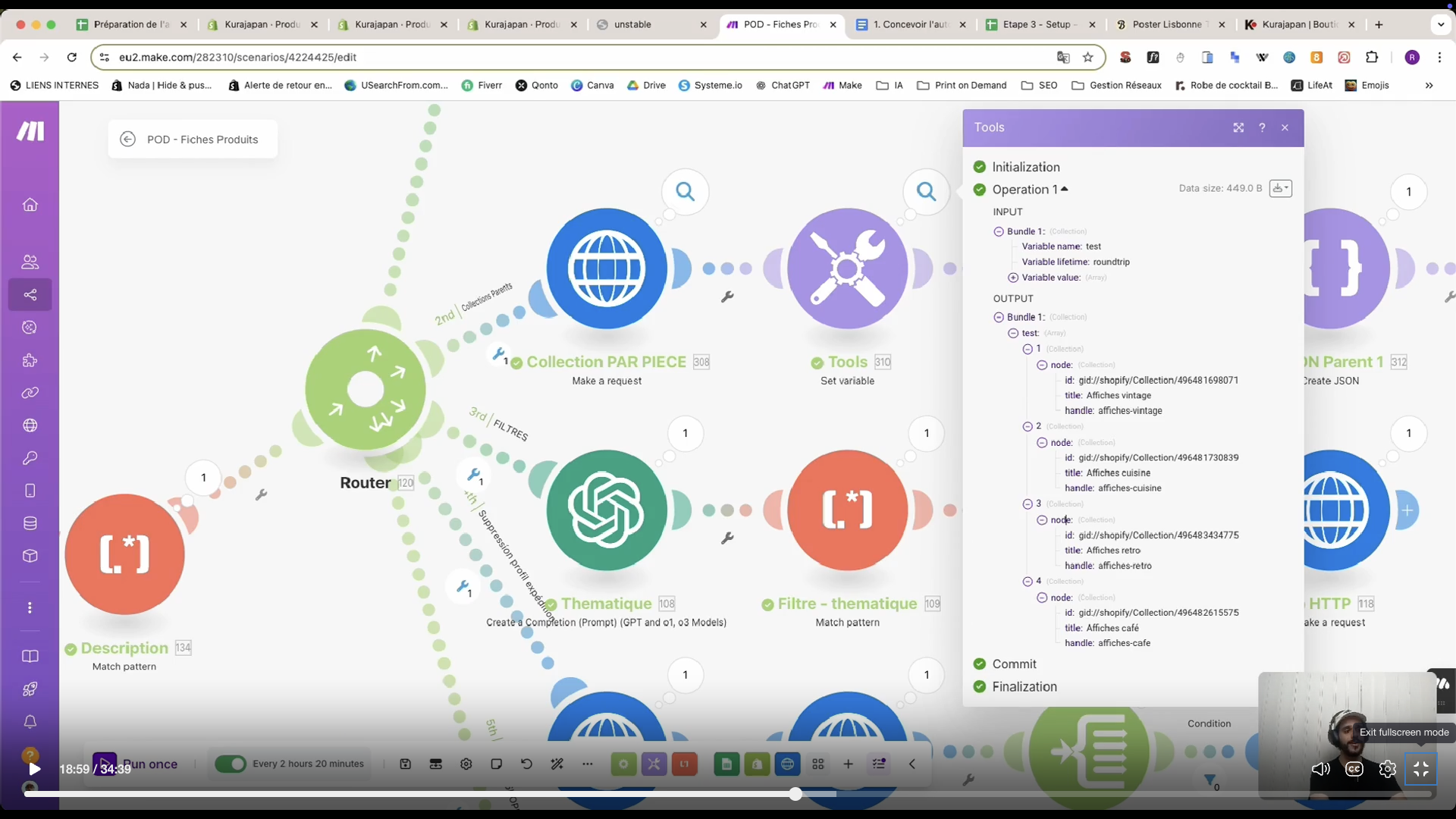Toggle the scenario scheduling switch
The height and width of the screenshot is (819, 1456).
coord(231,764)
